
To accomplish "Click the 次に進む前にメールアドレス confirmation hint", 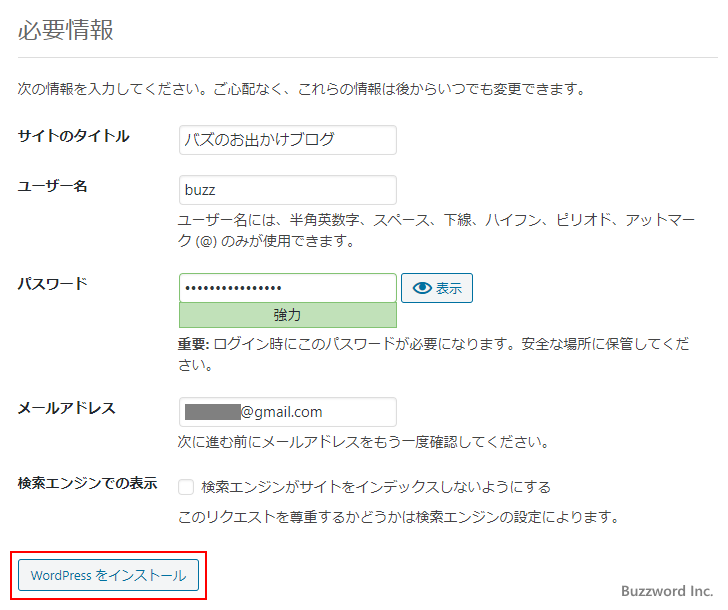I will pos(363,442).
